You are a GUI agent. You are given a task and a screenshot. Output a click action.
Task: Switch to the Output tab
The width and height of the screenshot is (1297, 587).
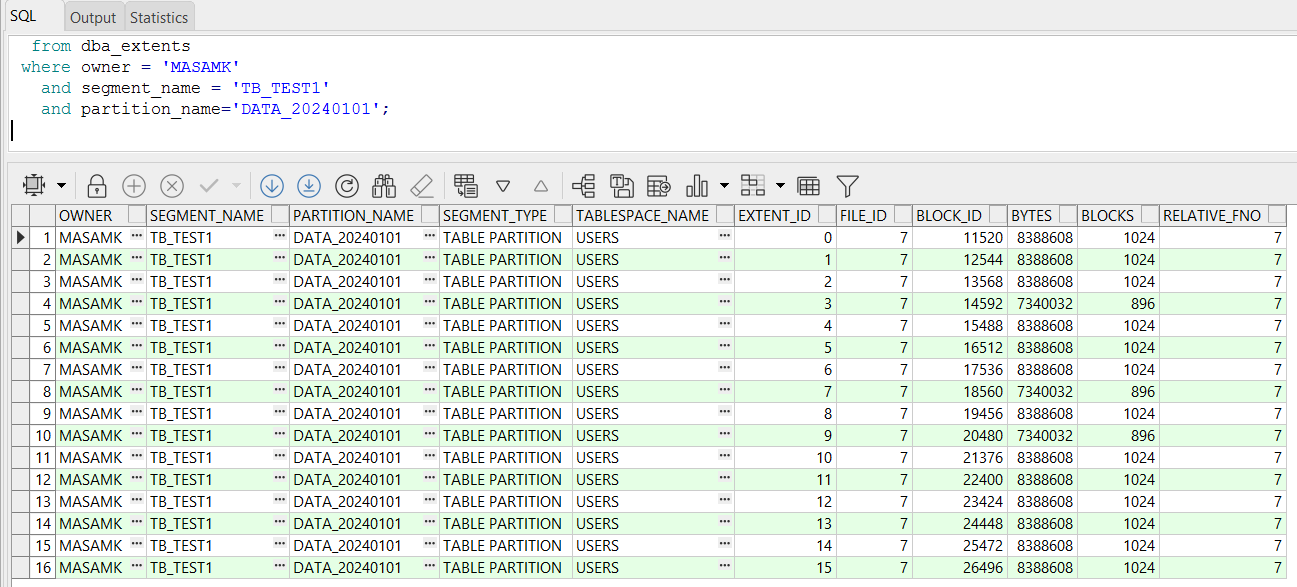point(93,17)
